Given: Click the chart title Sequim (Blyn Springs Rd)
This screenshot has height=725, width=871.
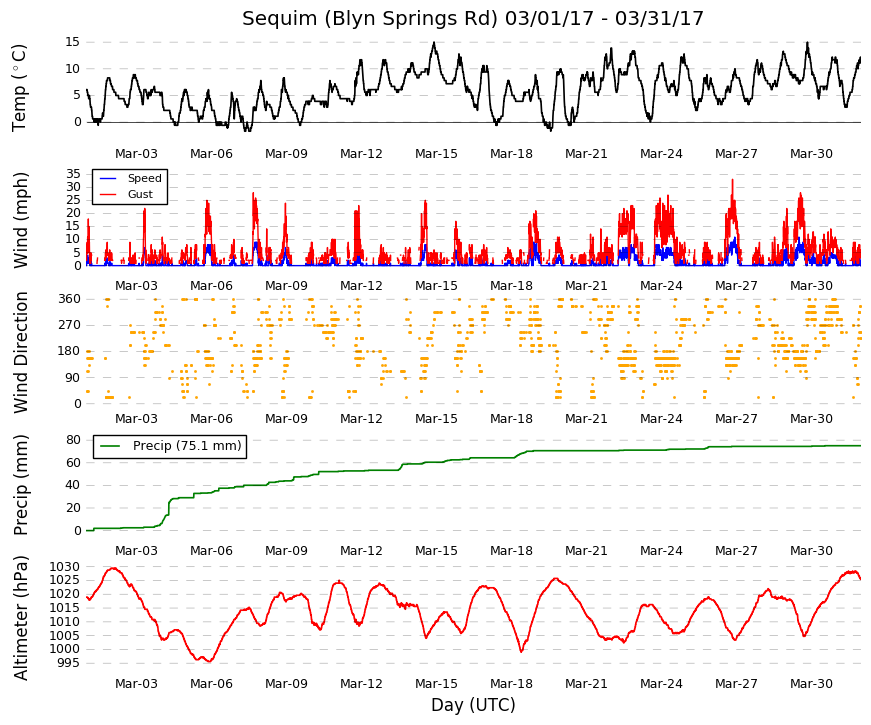Looking at the screenshot, I should tap(369, 19).
